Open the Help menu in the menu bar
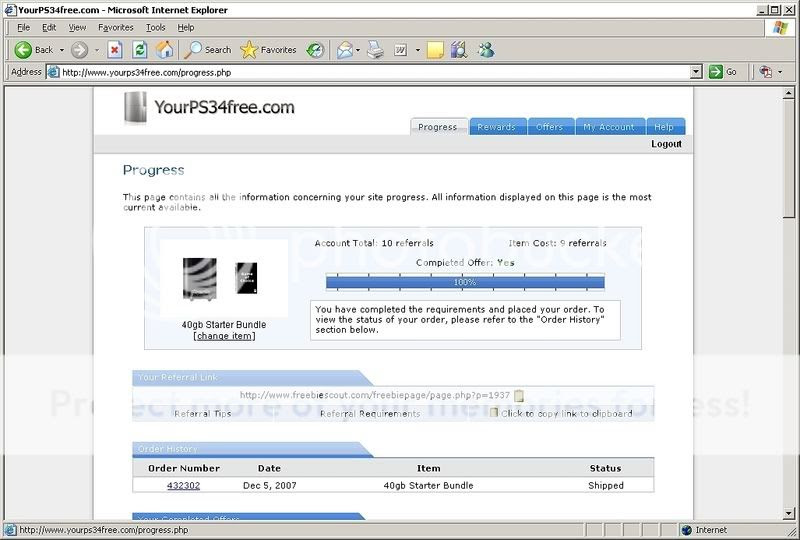 (186, 28)
